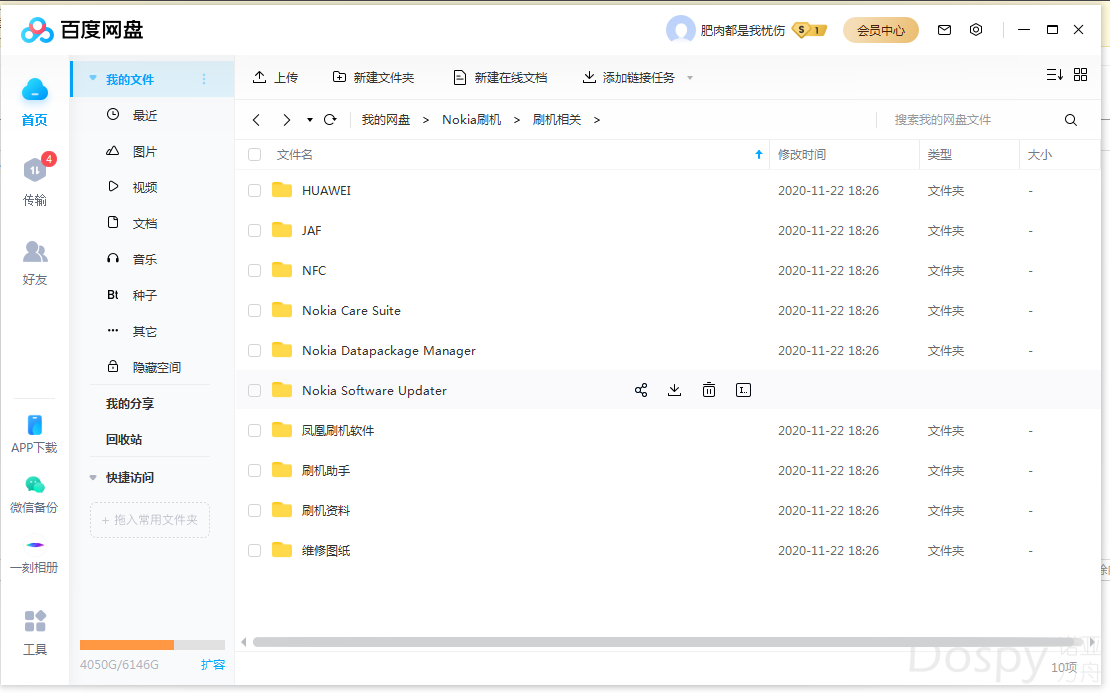
Task: Refresh the file list
Action: pos(330,120)
